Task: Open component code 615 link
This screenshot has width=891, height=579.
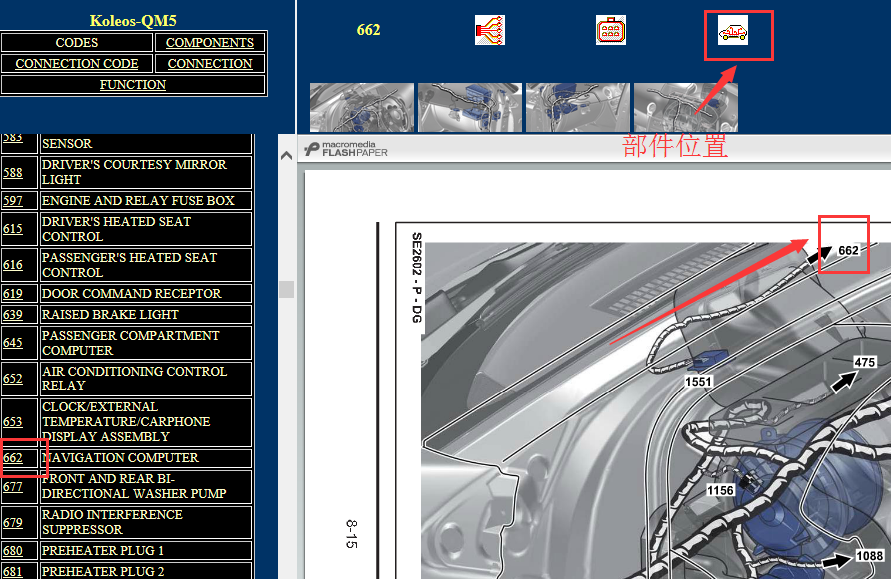Action: 13,229
